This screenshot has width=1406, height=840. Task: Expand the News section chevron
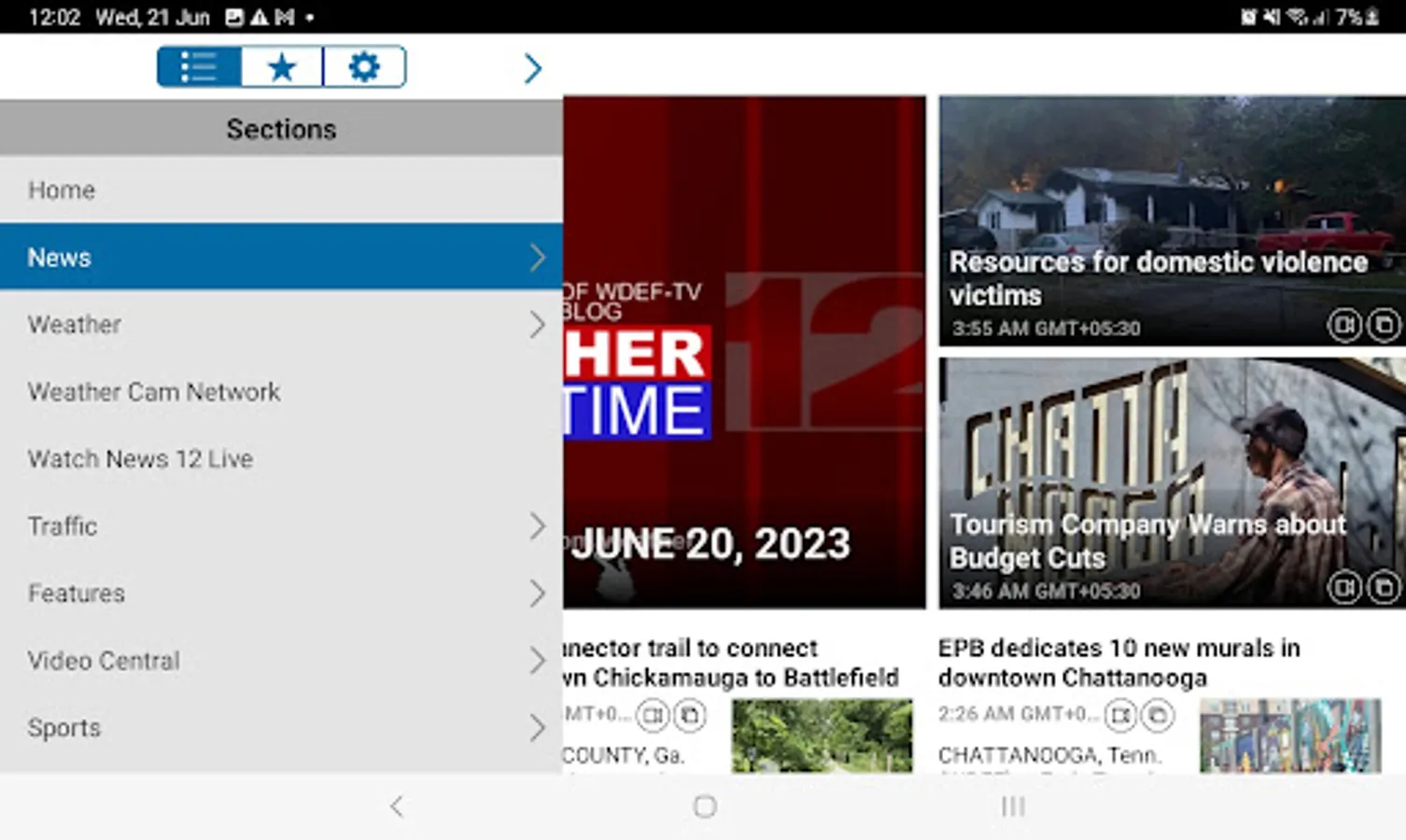[x=538, y=258]
